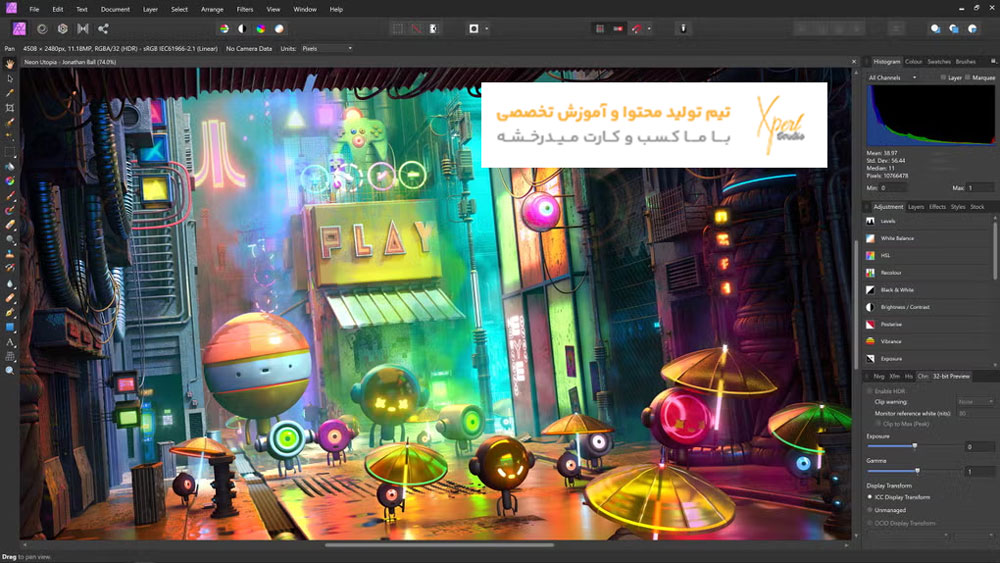This screenshot has width=1000, height=563.
Task: Select the View (hand) tool
Action: [10, 64]
